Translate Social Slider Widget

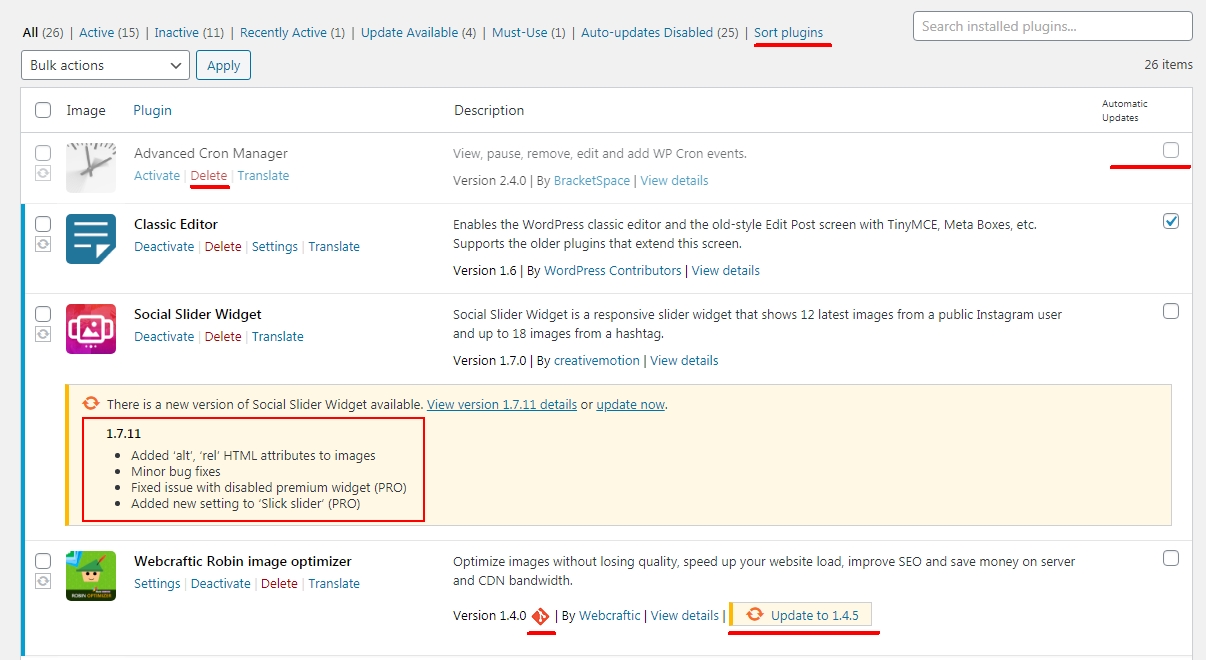point(278,336)
